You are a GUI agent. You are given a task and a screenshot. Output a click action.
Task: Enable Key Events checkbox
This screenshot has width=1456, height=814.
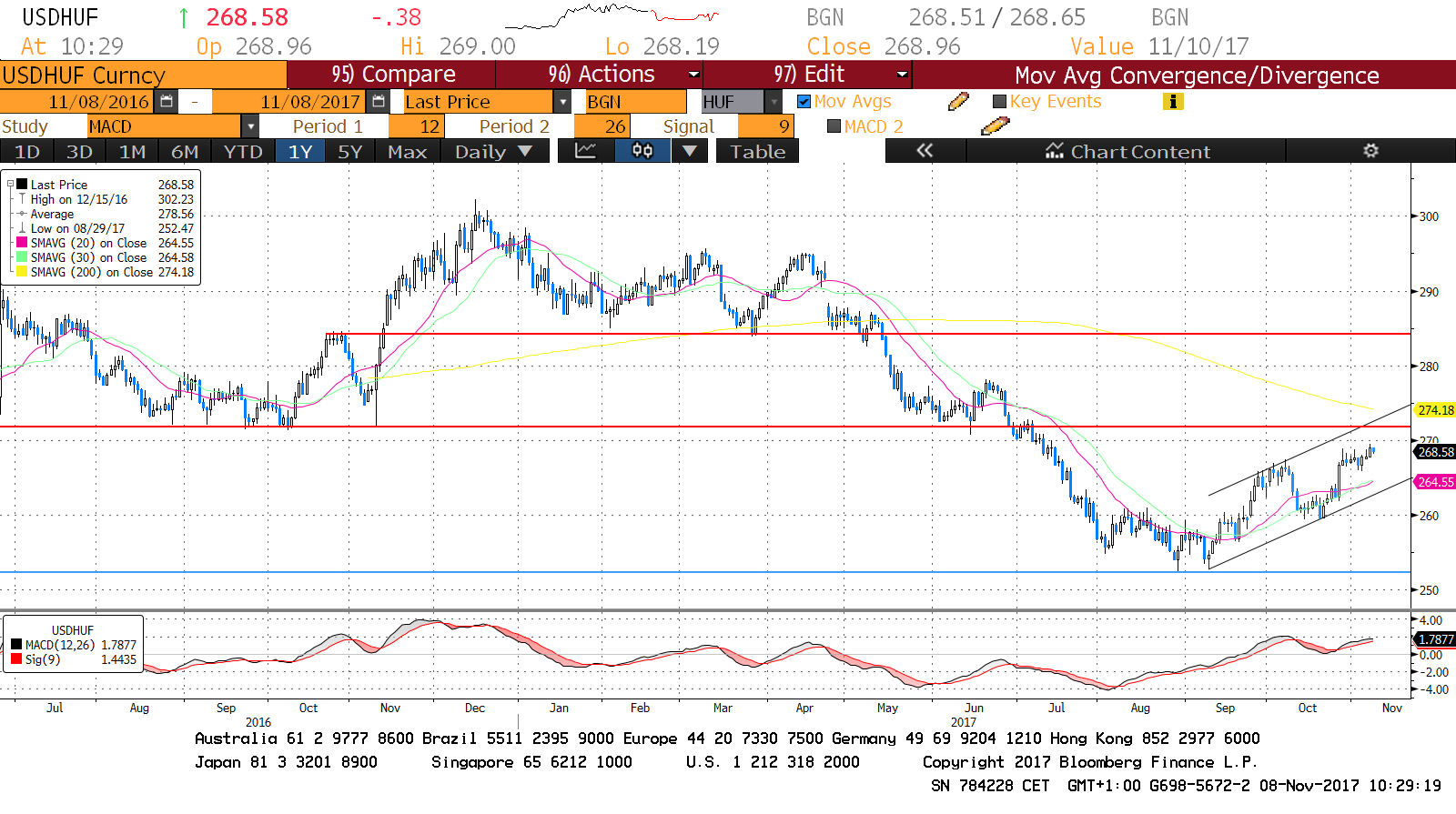pyautogui.click(x=999, y=102)
